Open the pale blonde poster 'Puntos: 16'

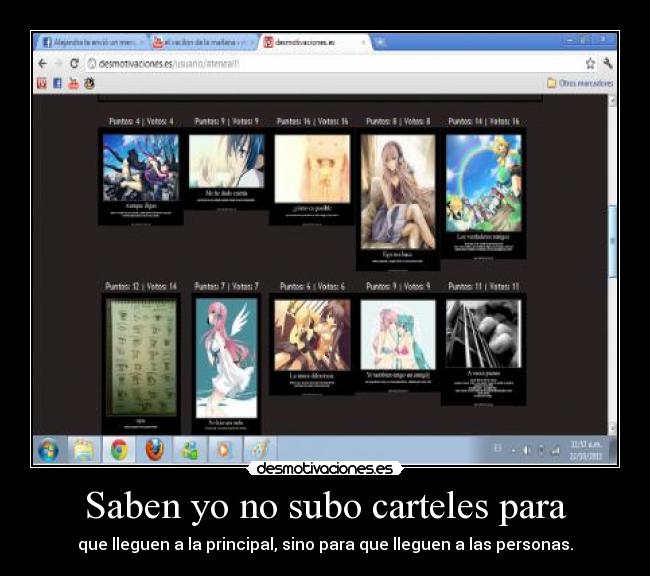[312, 177]
